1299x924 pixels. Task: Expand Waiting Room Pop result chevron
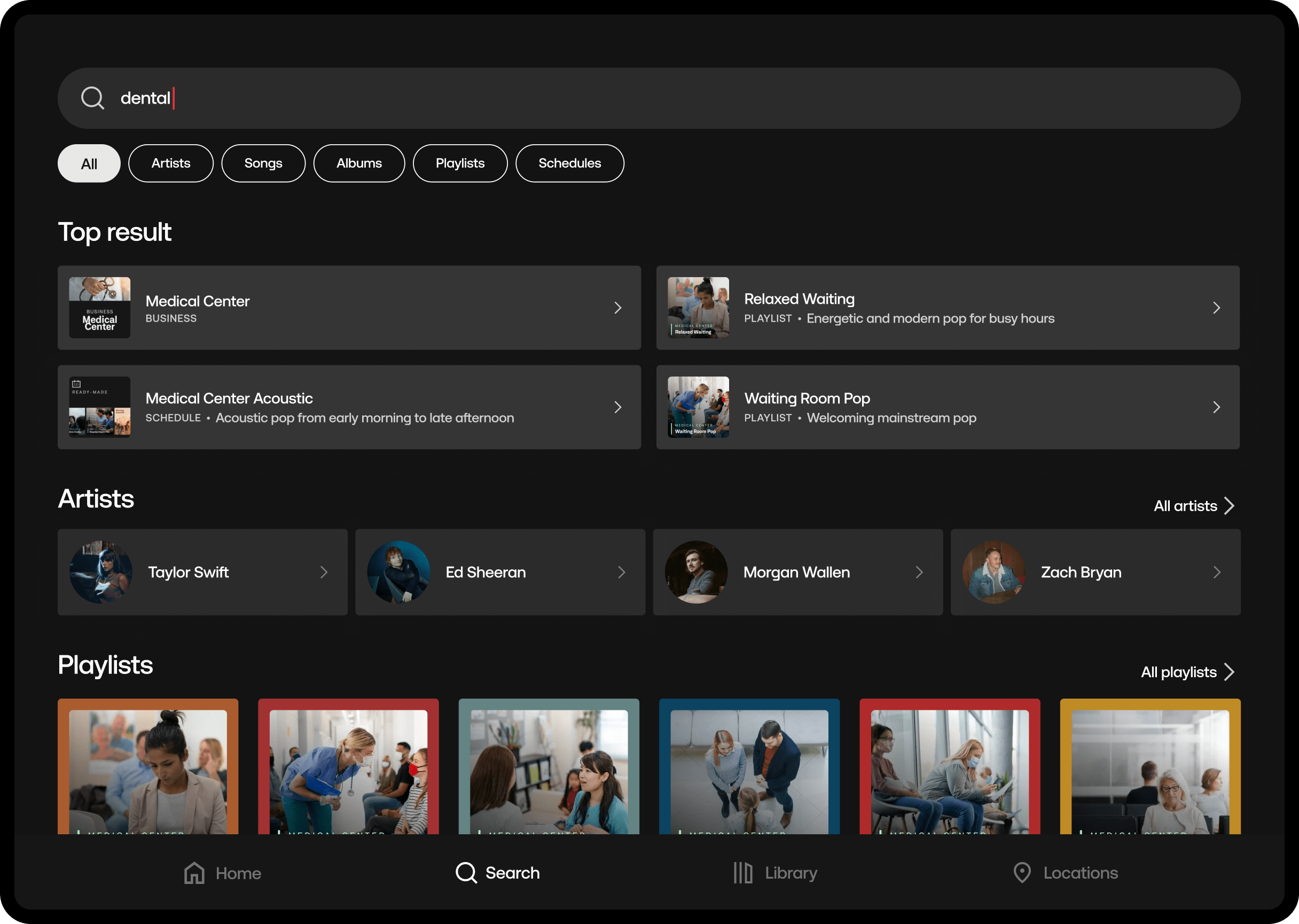pos(1217,408)
